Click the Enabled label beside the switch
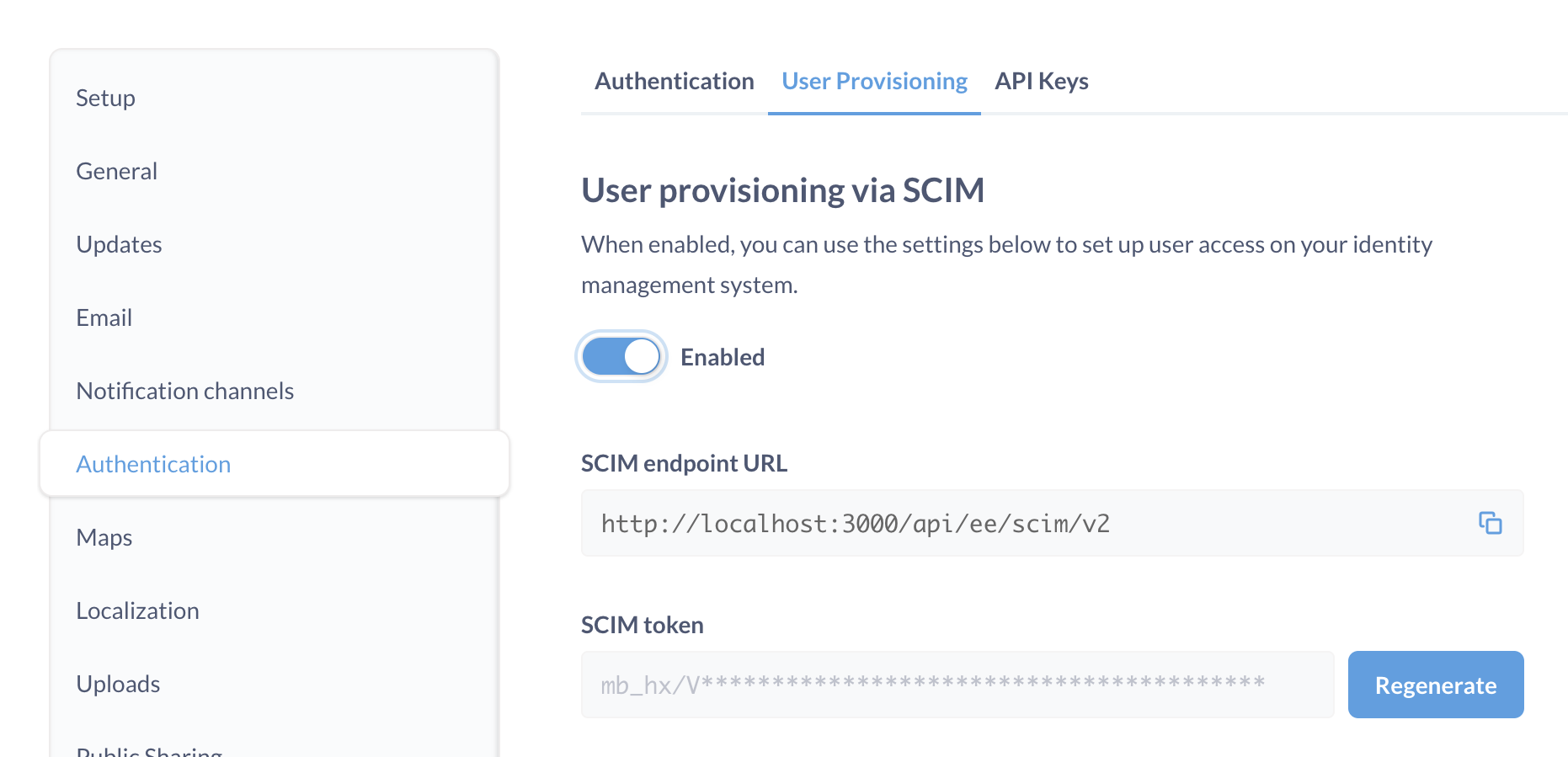Screen dimensions: 1568x757 pyautogui.click(x=722, y=357)
